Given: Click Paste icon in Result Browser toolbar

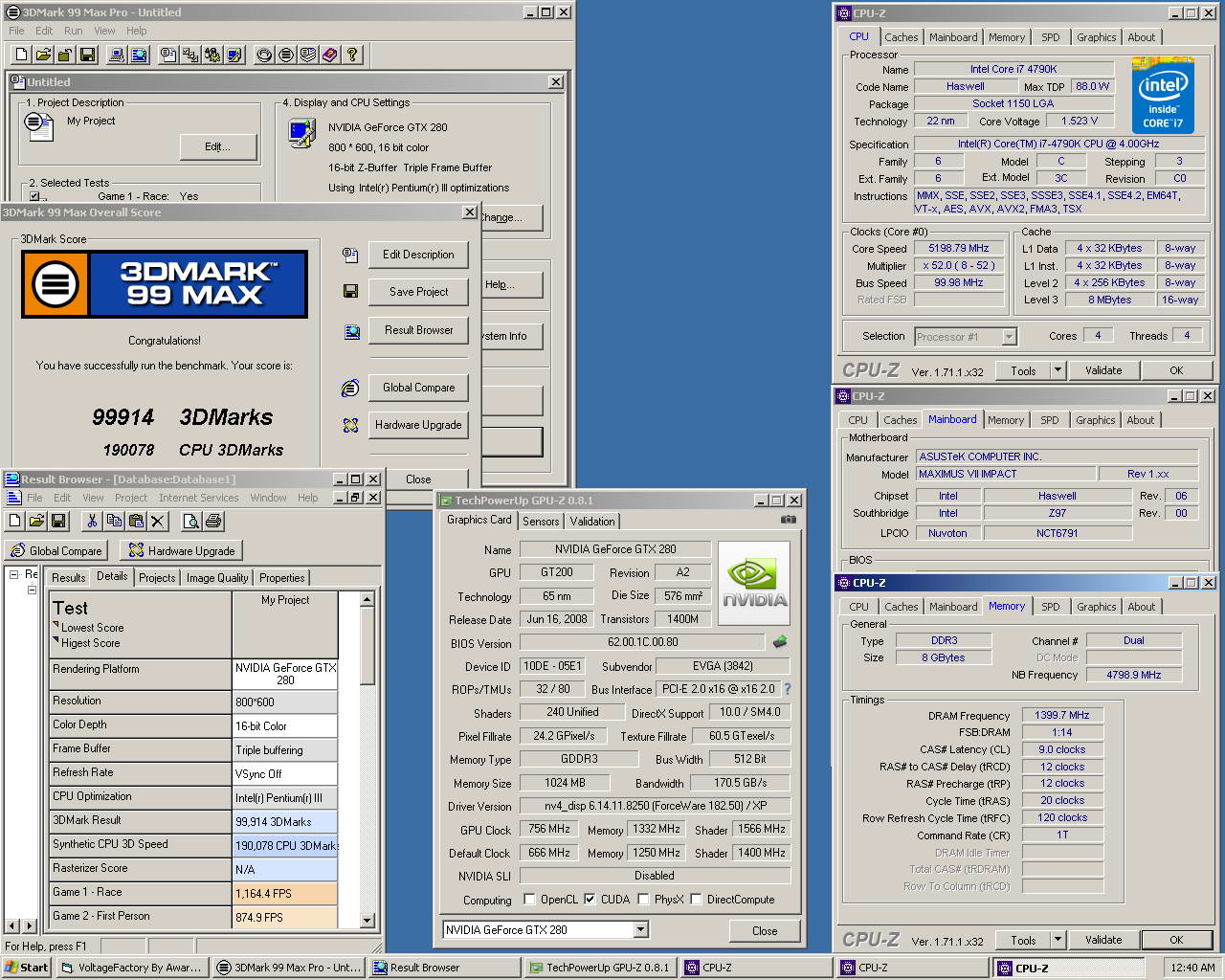Looking at the screenshot, I should click(x=136, y=521).
